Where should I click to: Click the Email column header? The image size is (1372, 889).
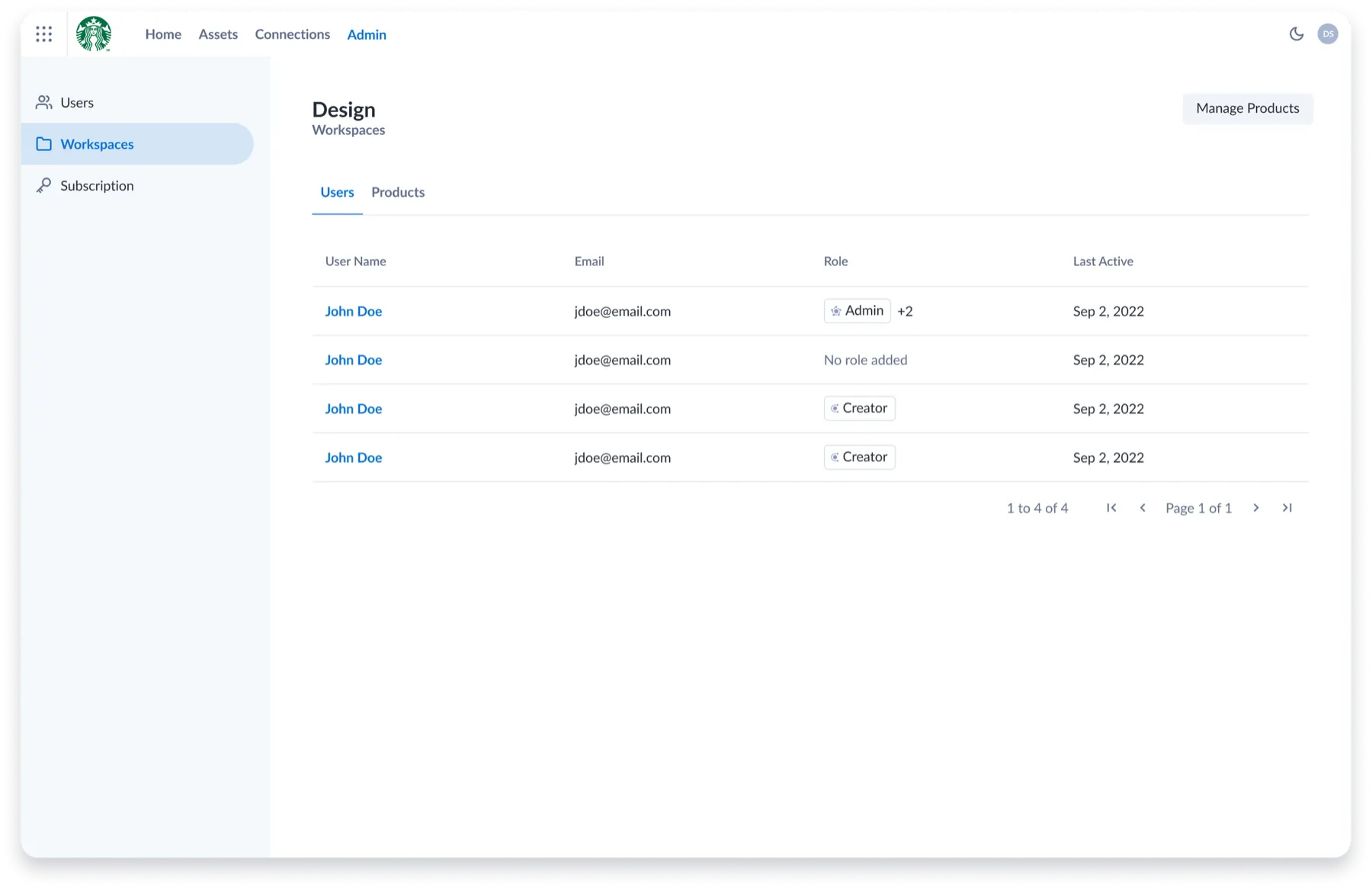coord(589,262)
